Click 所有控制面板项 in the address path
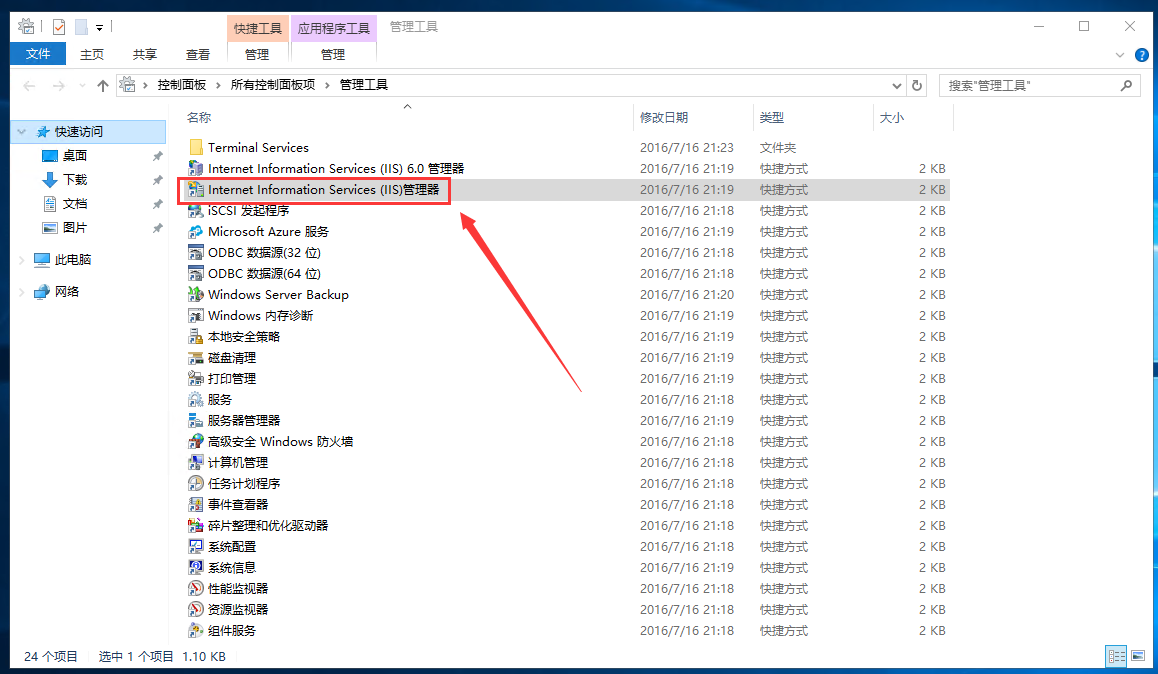This screenshot has width=1158, height=674. (272, 86)
